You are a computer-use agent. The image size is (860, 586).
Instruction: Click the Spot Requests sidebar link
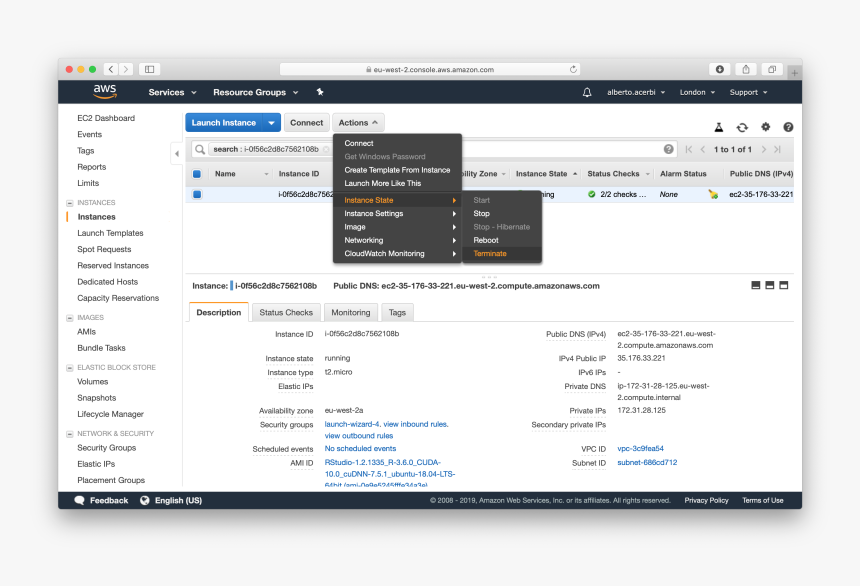coord(104,249)
